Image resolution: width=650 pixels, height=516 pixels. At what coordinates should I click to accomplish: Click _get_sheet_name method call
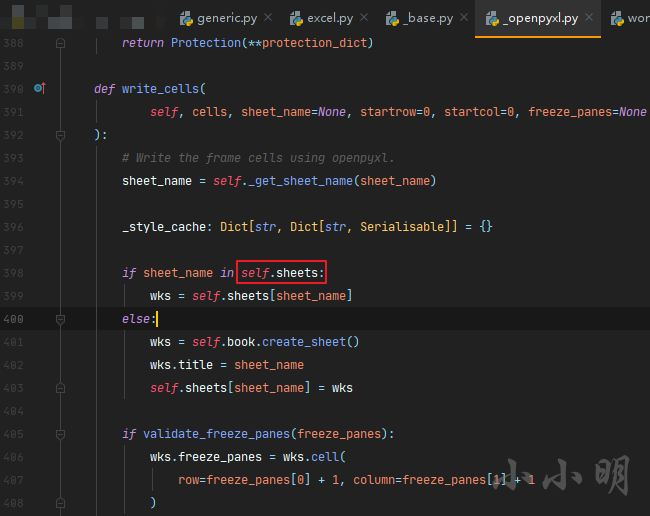pyautogui.click(x=301, y=181)
